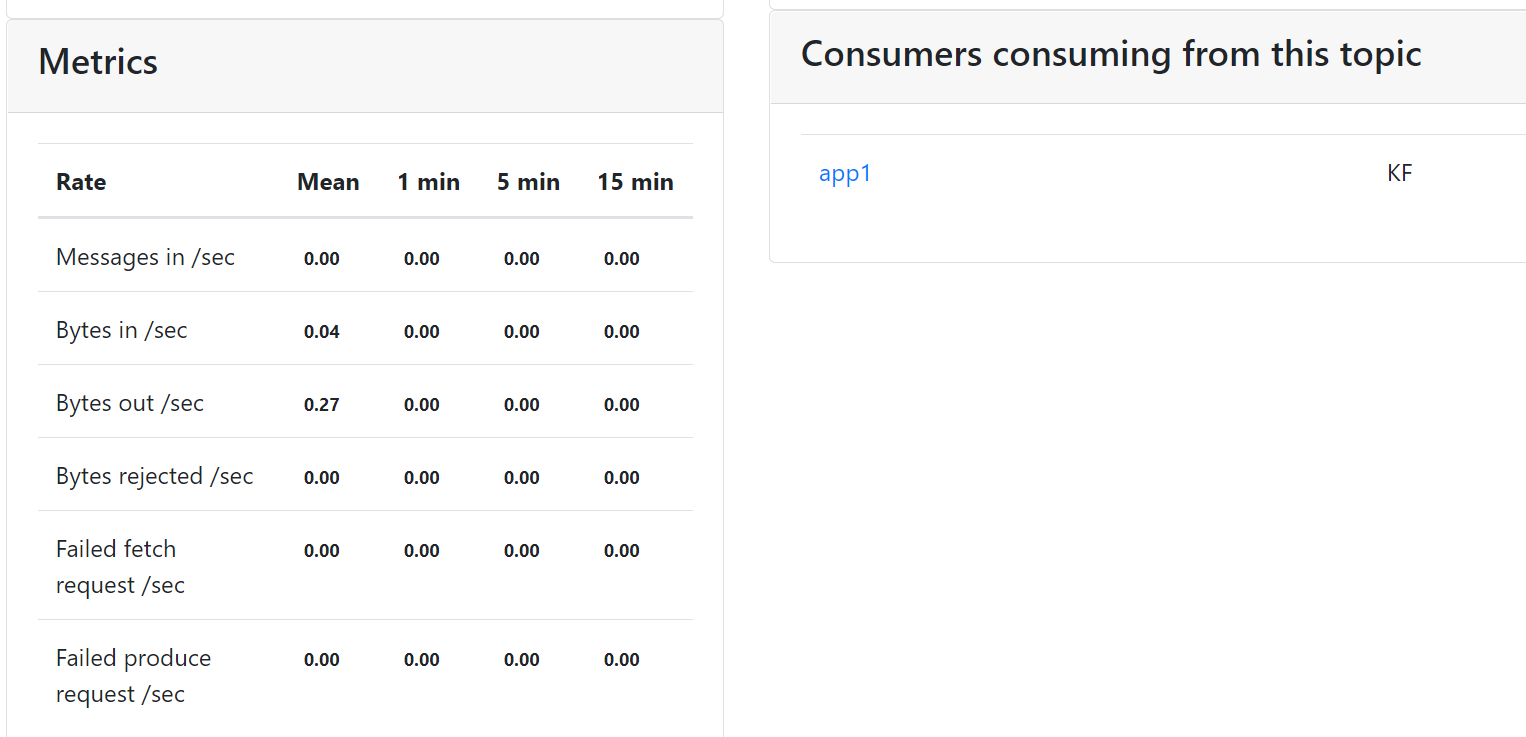Select Bytes rejected 5 min value

click(x=522, y=478)
